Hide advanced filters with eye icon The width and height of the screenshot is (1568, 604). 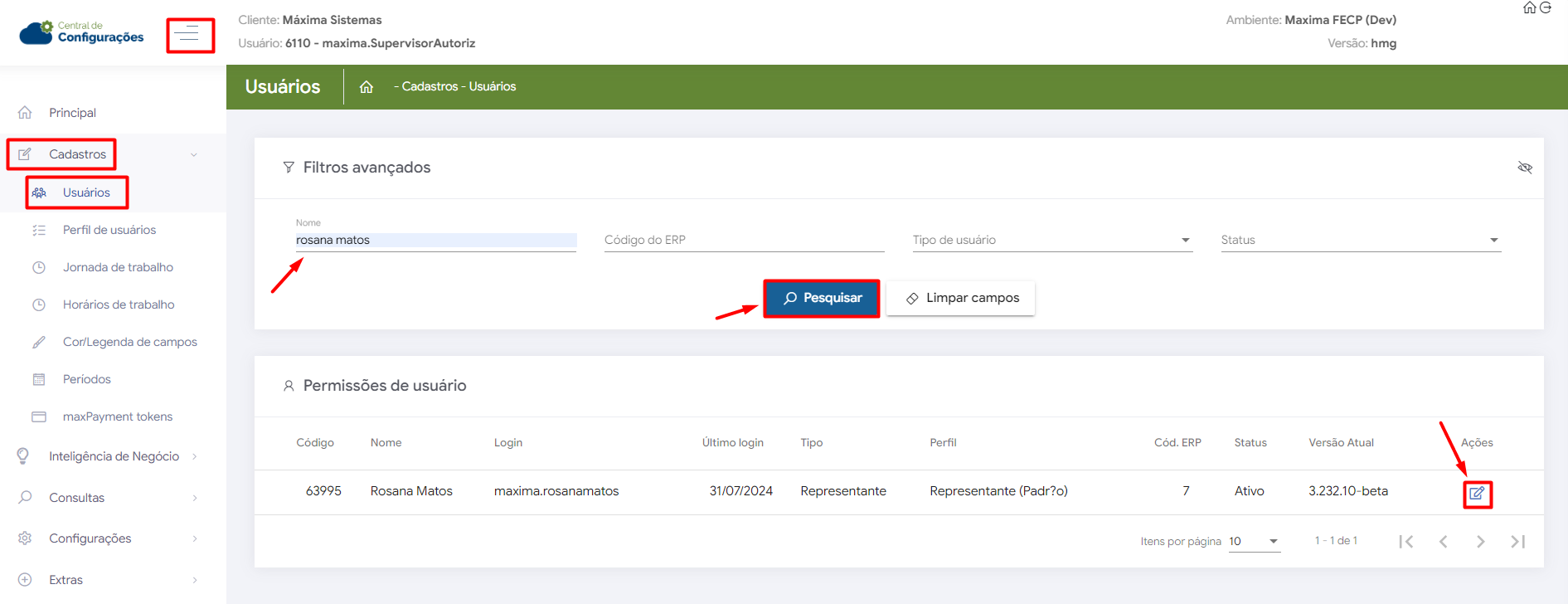(x=1524, y=168)
